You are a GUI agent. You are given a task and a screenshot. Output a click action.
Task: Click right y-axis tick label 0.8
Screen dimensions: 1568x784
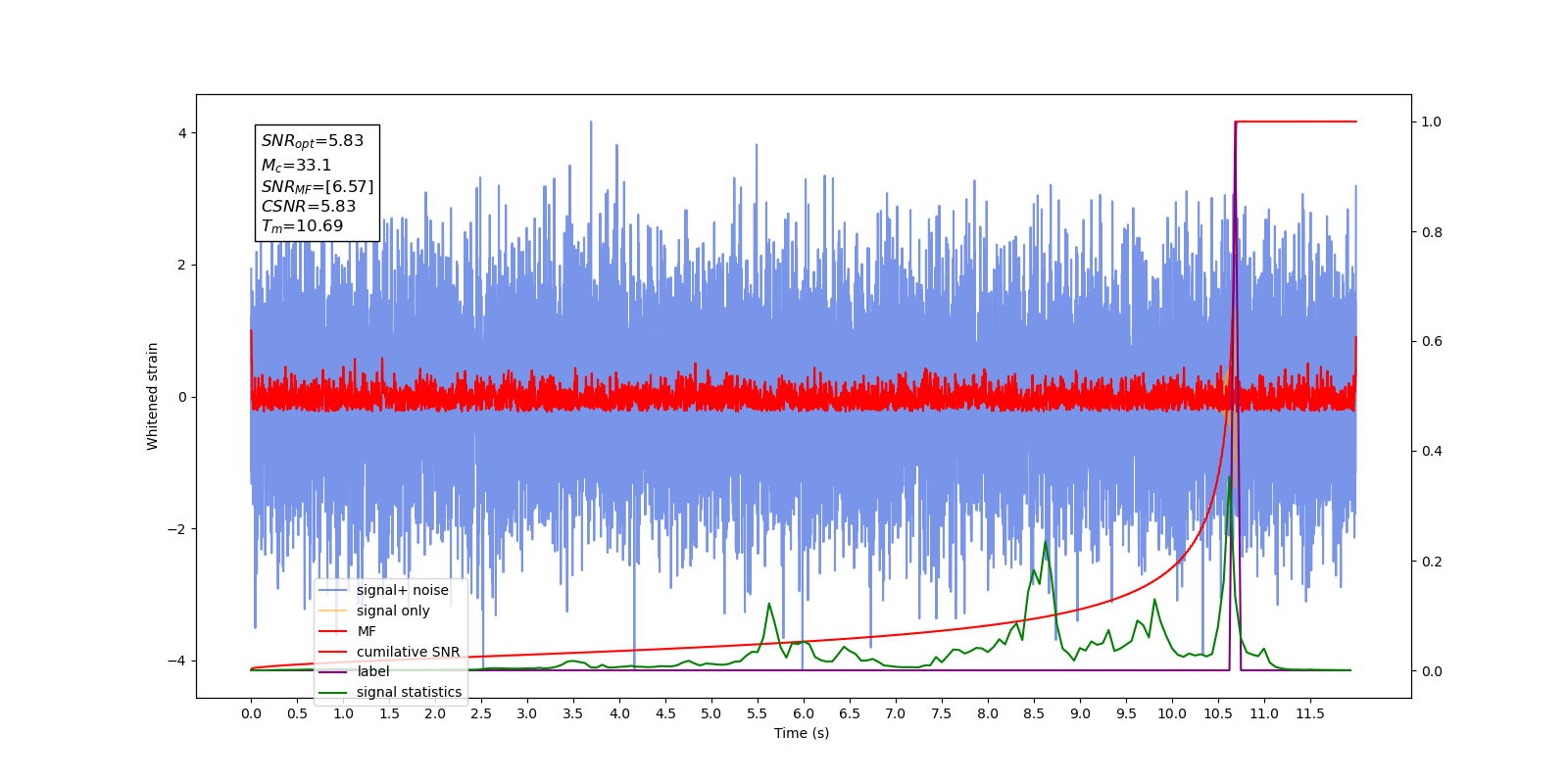coord(1432,232)
